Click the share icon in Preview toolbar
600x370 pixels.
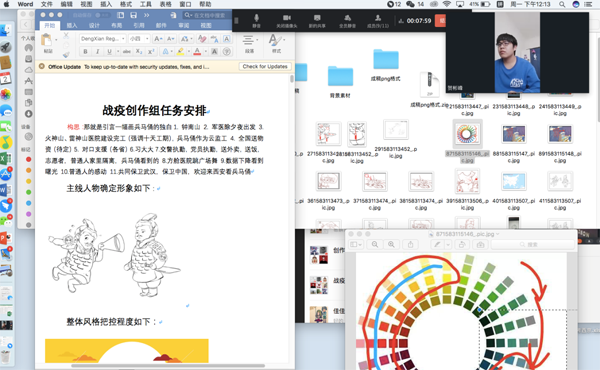410,244
